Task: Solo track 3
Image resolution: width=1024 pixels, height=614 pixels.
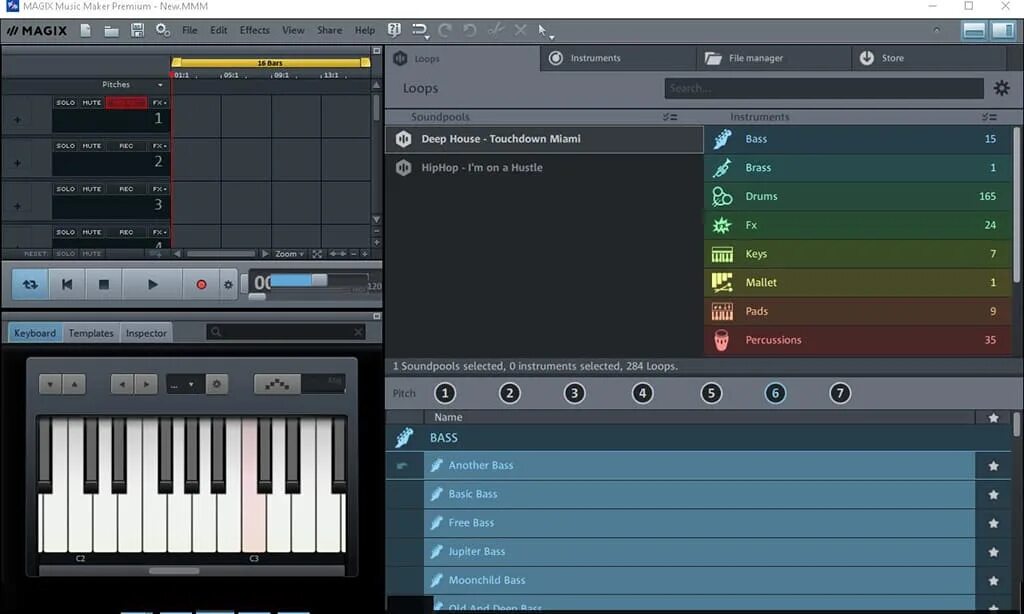Action: (x=65, y=189)
